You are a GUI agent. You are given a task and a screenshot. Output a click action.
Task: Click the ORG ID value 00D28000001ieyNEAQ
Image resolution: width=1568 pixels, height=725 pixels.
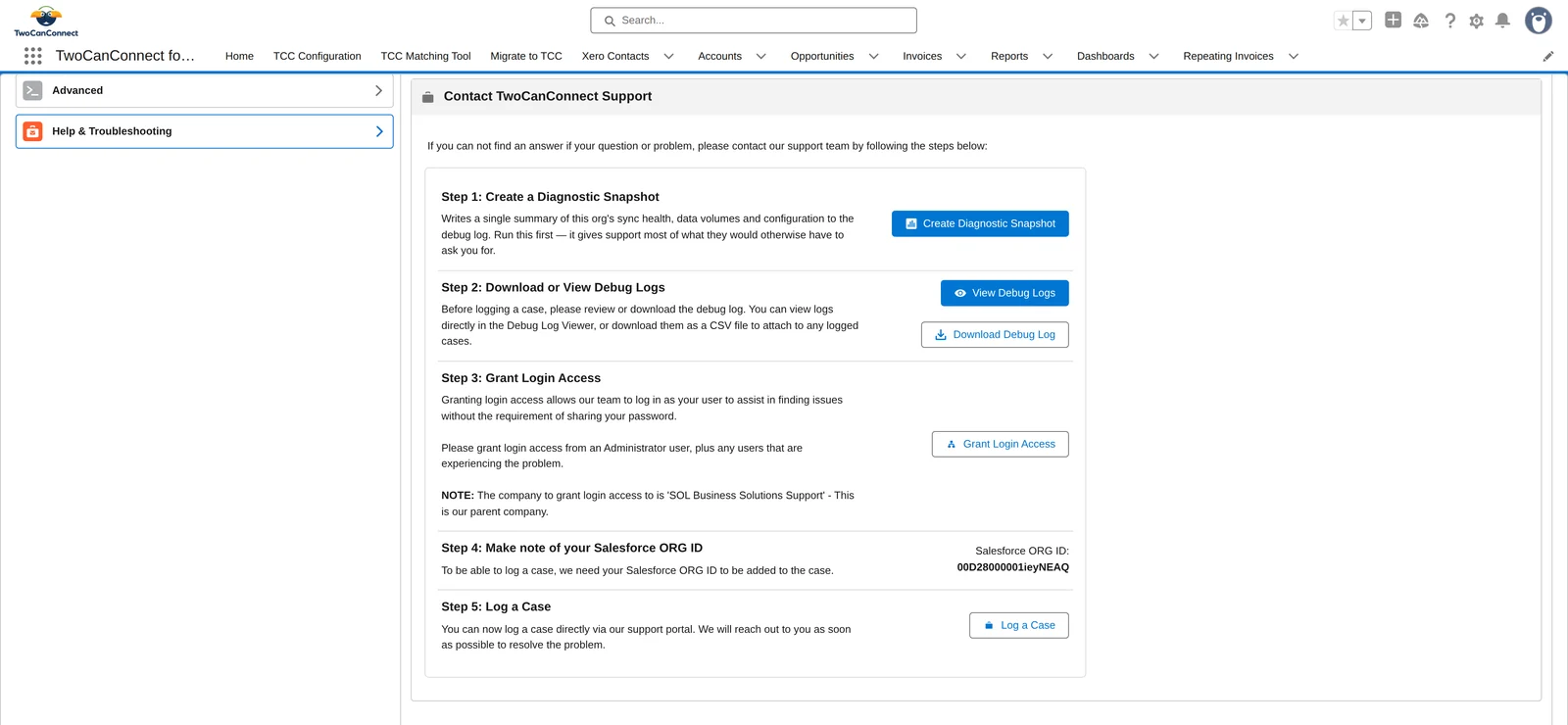click(1013, 567)
